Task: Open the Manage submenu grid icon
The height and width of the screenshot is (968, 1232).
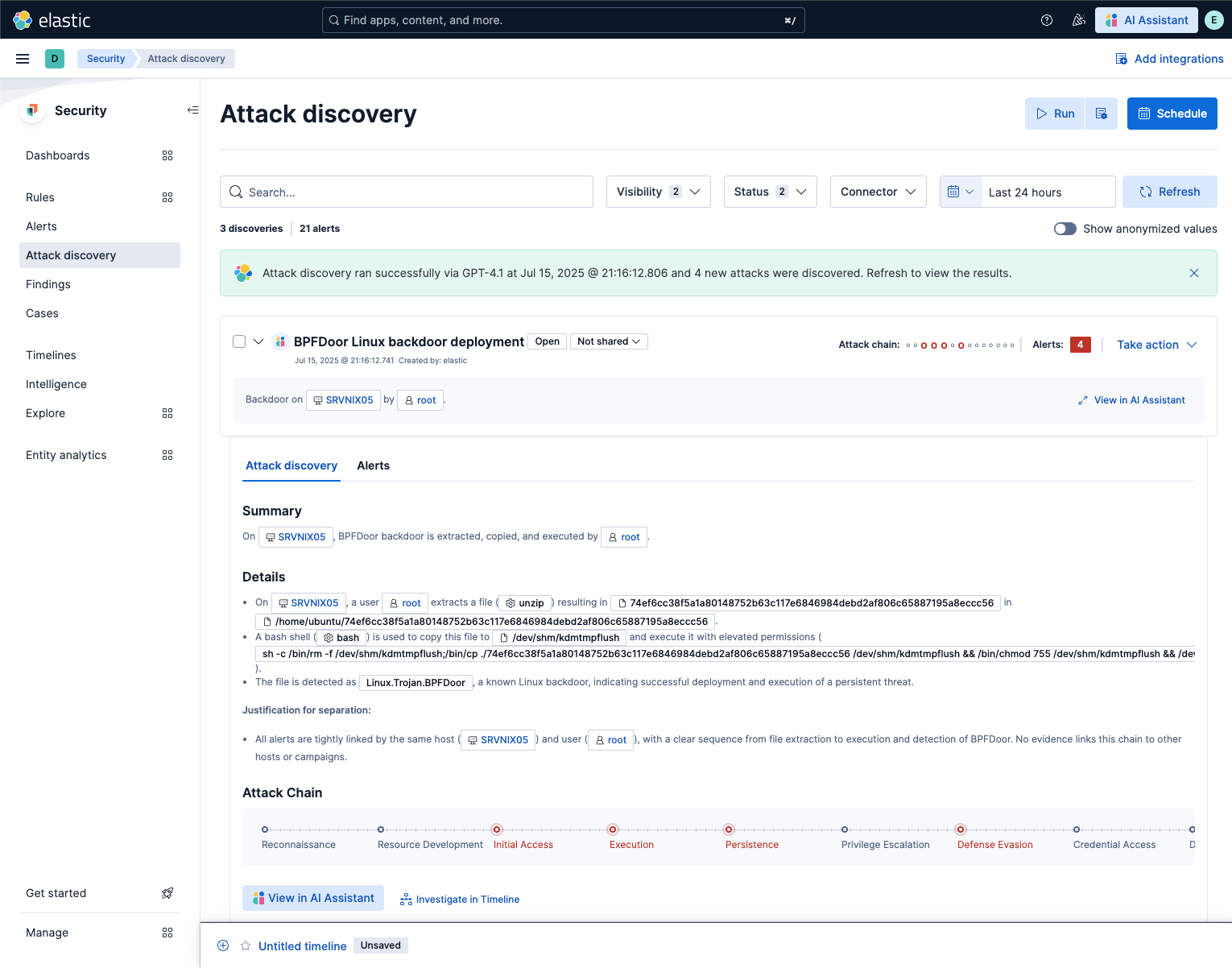Action: point(167,933)
